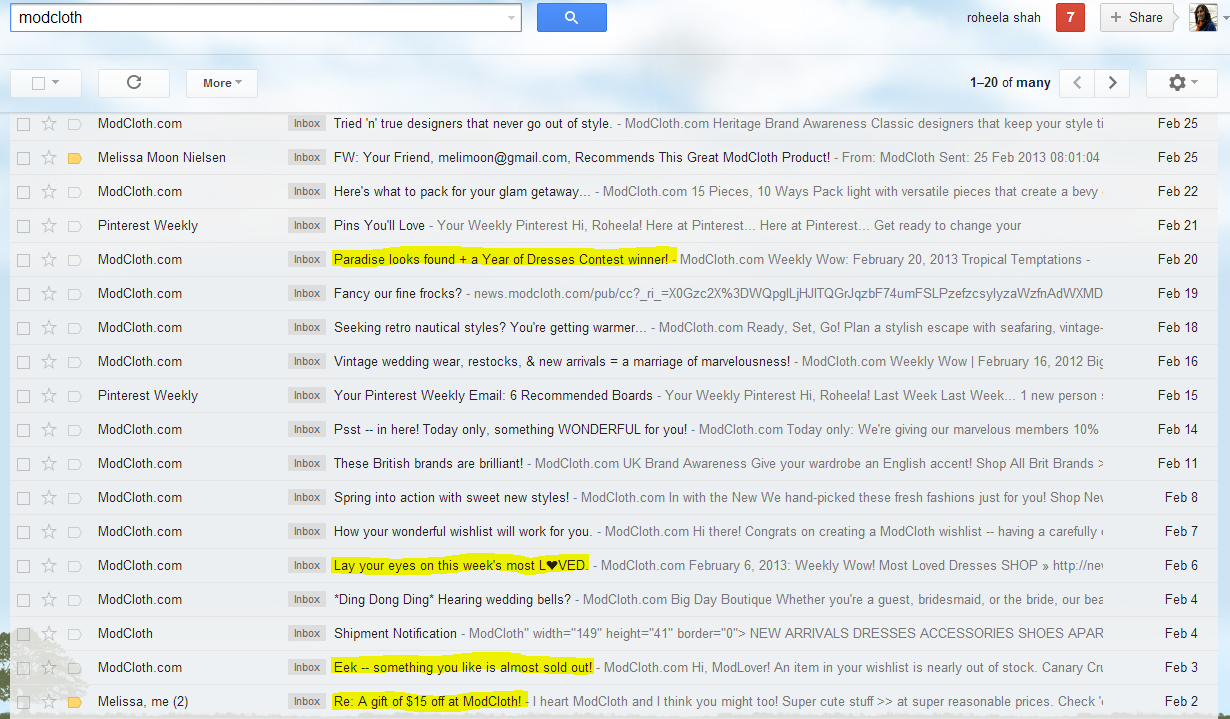Click Inbox label on Fancy frocks email

tap(307, 293)
